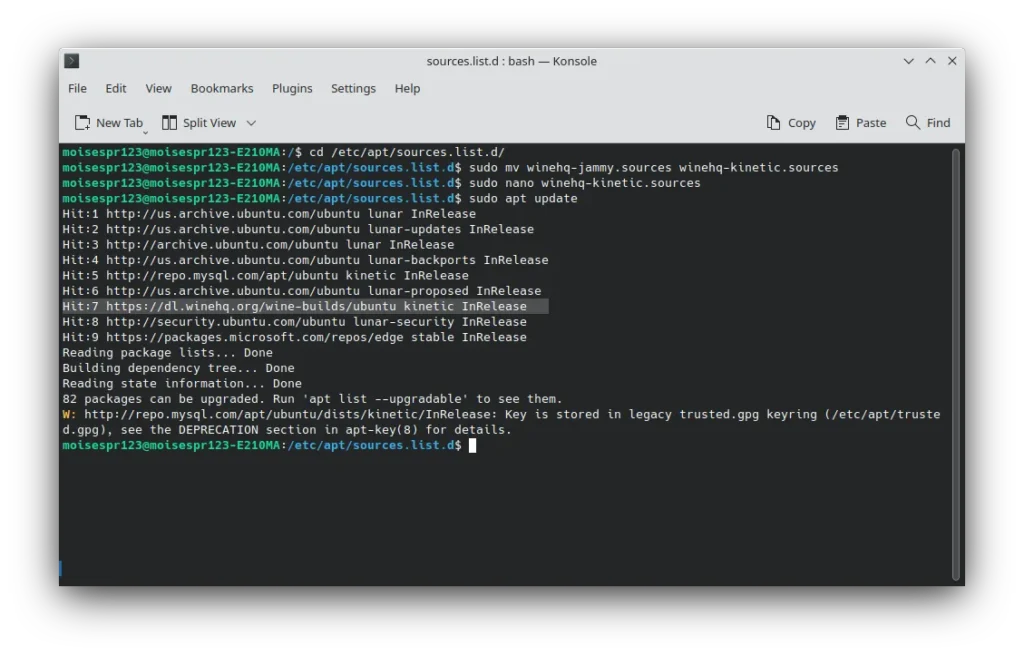Click the Konsole terminal icon in title bar
Screen dimensions: 1024x656
point(72,61)
